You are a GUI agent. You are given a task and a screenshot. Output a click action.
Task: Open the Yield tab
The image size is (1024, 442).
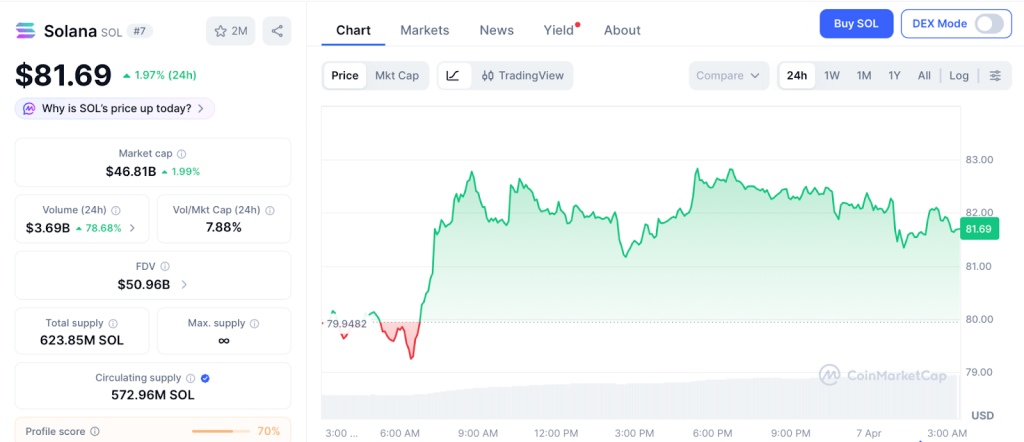point(559,30)
